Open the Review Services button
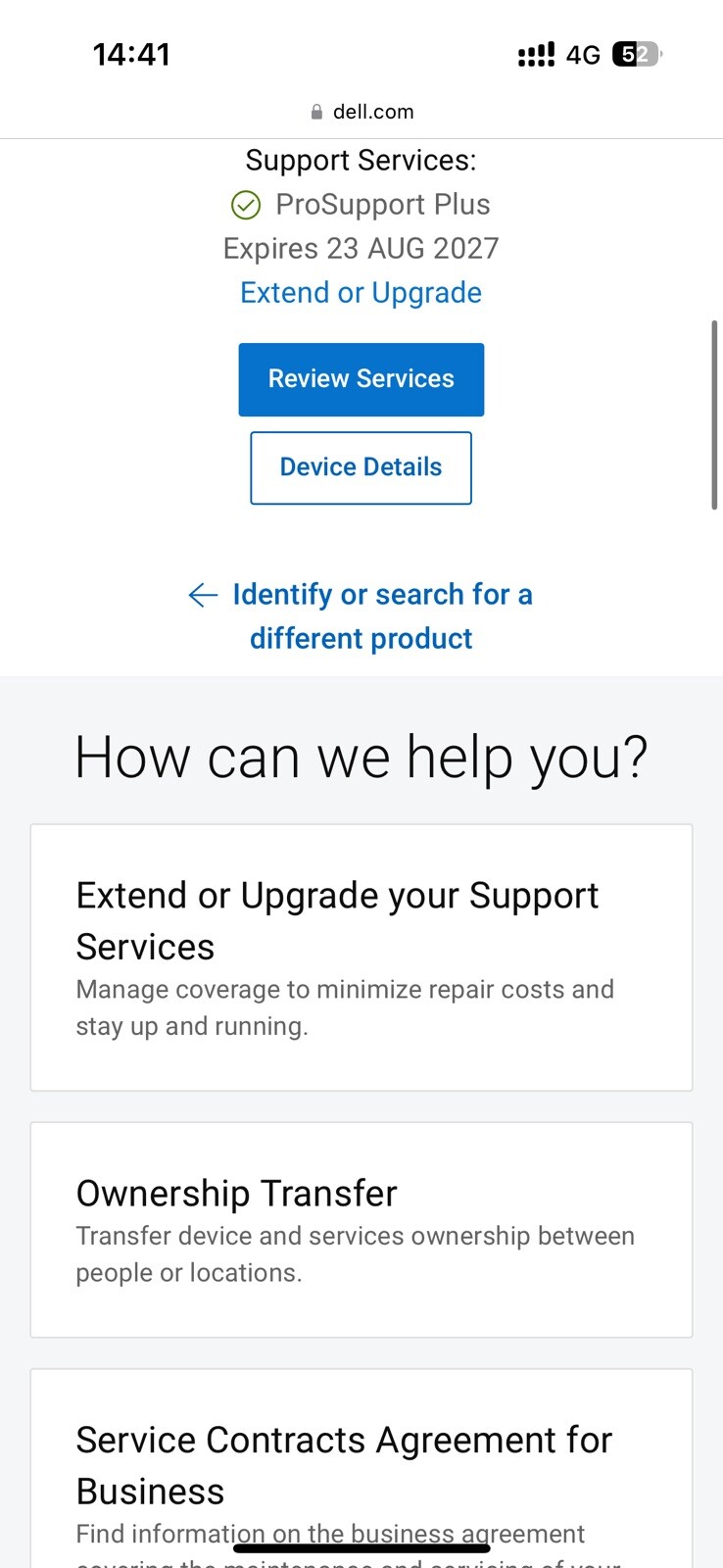723x1568 pixels. pos(361,379)
